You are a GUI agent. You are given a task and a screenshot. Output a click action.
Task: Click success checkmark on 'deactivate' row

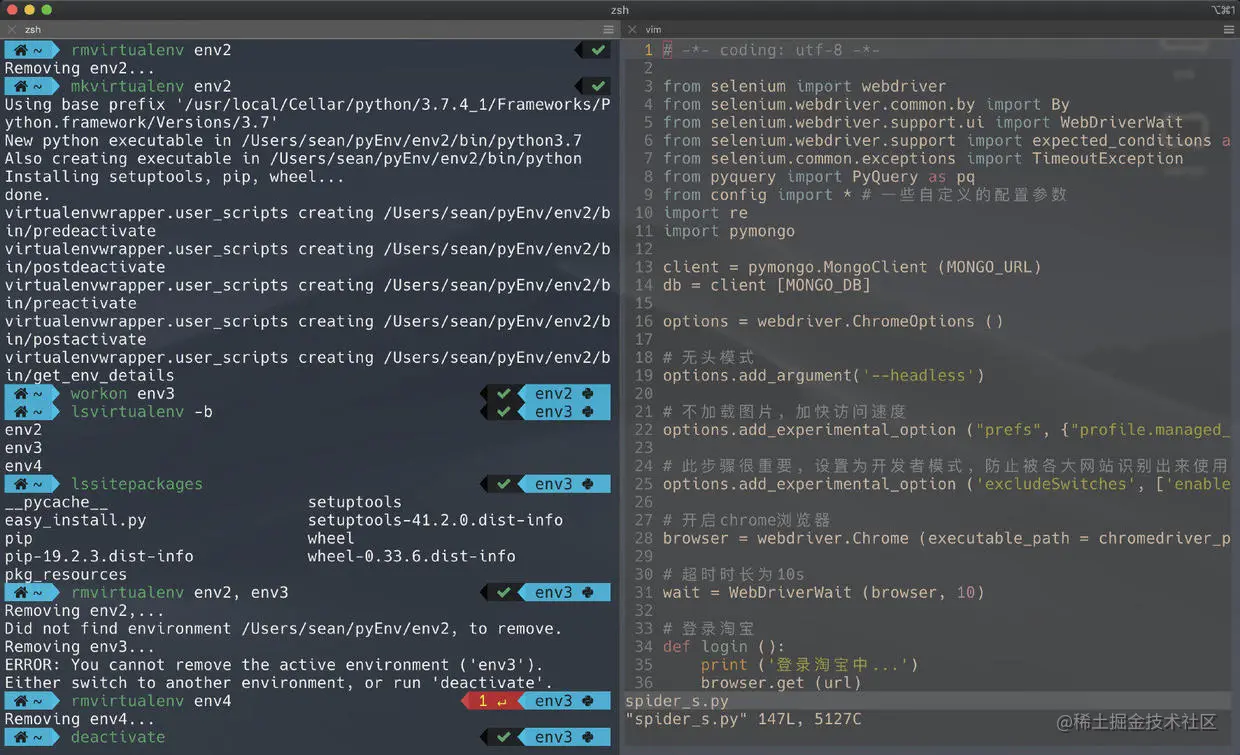point(503,737)
